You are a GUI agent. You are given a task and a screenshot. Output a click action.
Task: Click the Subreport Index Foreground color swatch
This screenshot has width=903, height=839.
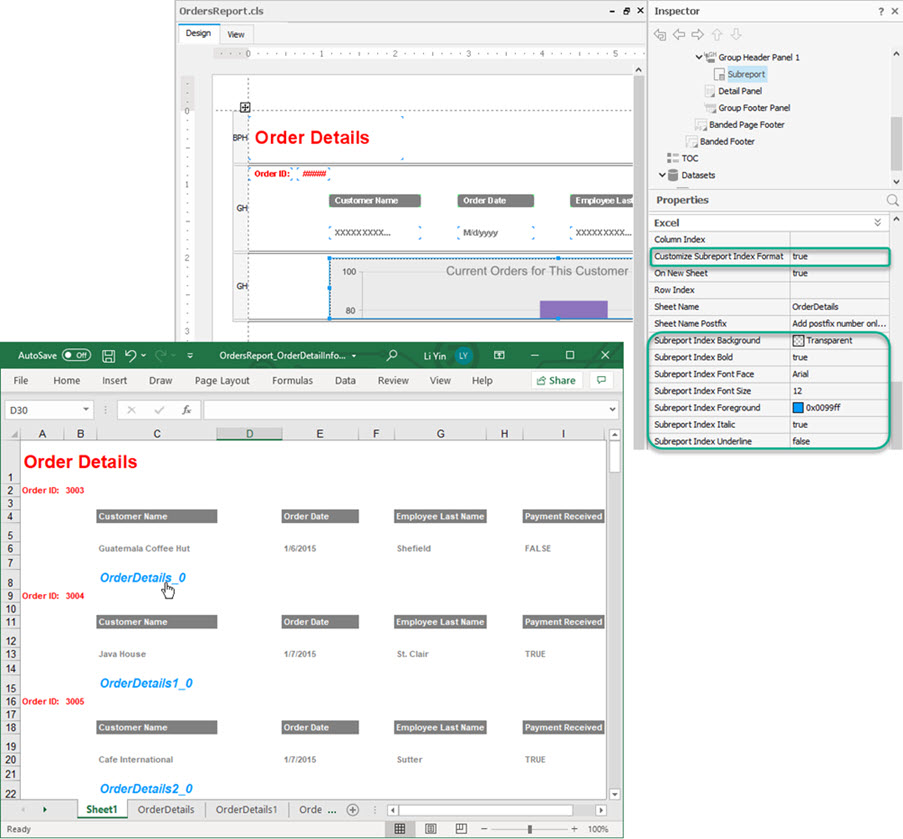(x=798, y=408)
